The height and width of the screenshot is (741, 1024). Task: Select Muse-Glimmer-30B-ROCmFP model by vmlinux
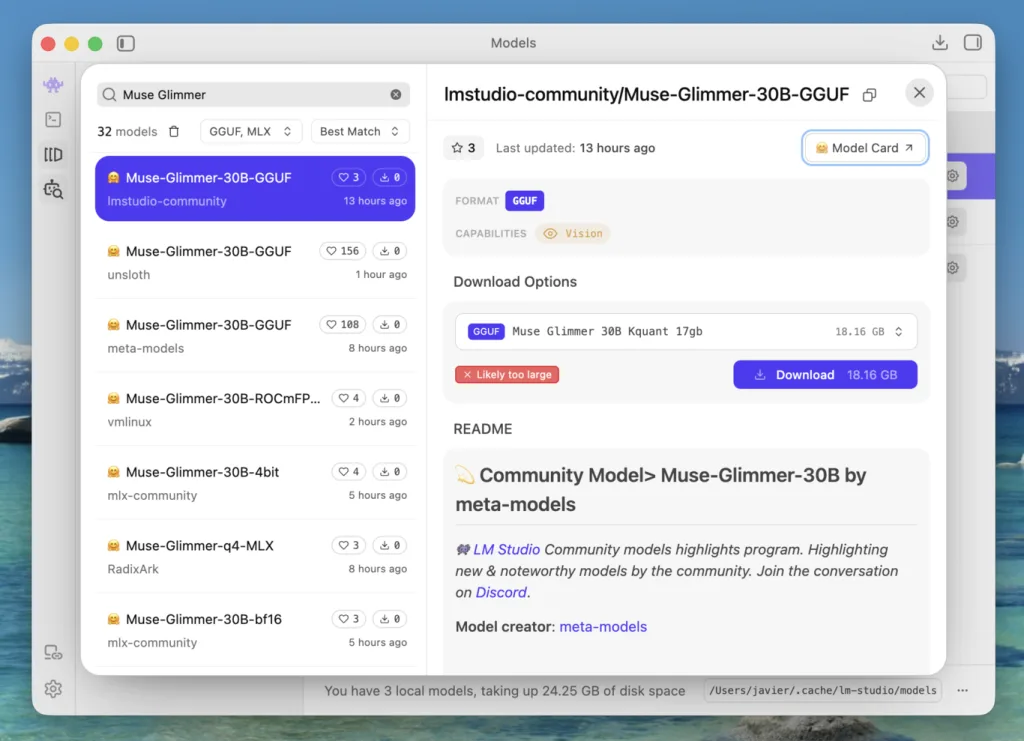pos(255,410)
